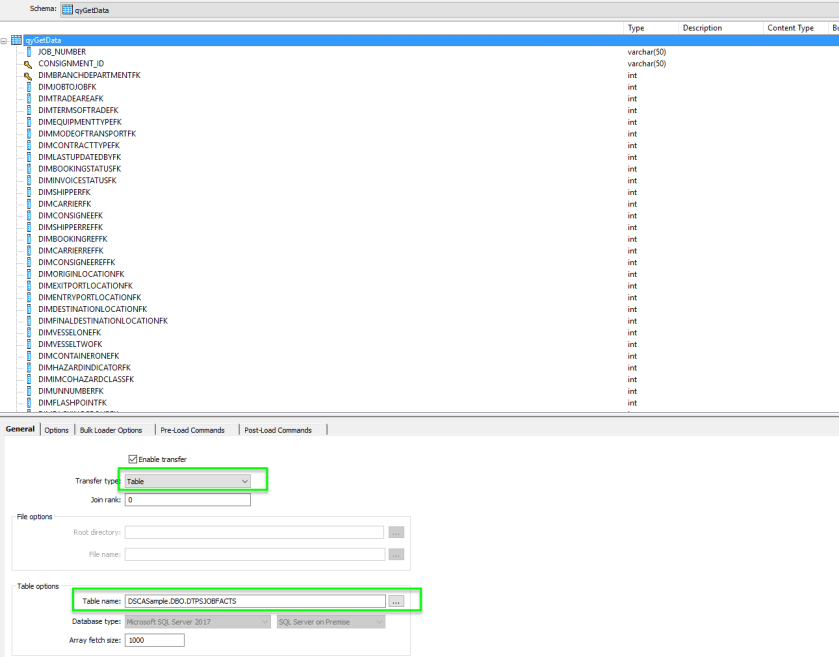Click the column icon next to DIMVESSELONEFK
The width and height of the screenshot is (839, 657).
28,332
